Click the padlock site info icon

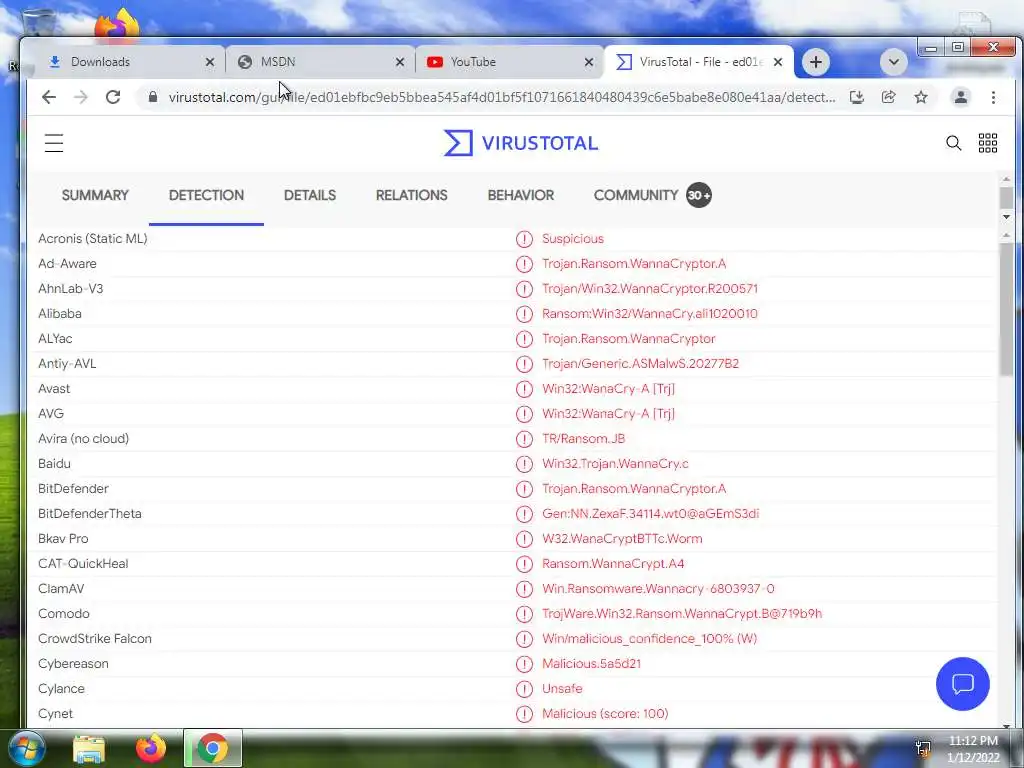153,97
